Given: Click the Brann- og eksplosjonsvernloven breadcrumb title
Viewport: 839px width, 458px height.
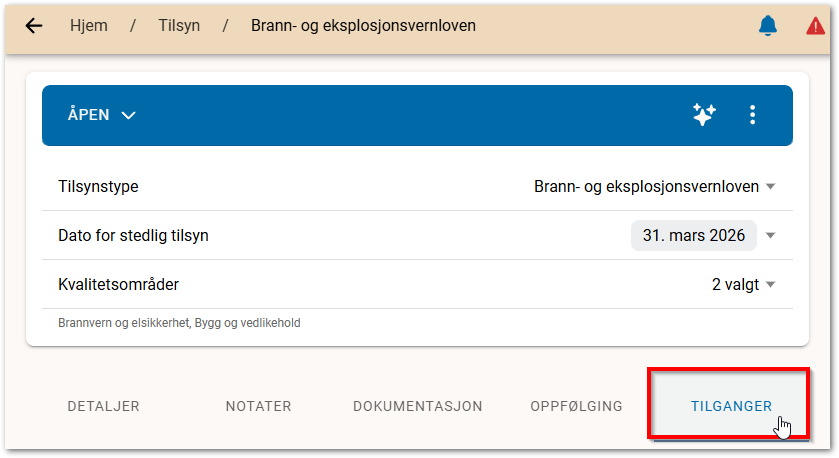Looking at the screenshot, I should click(x=363, y=25).
